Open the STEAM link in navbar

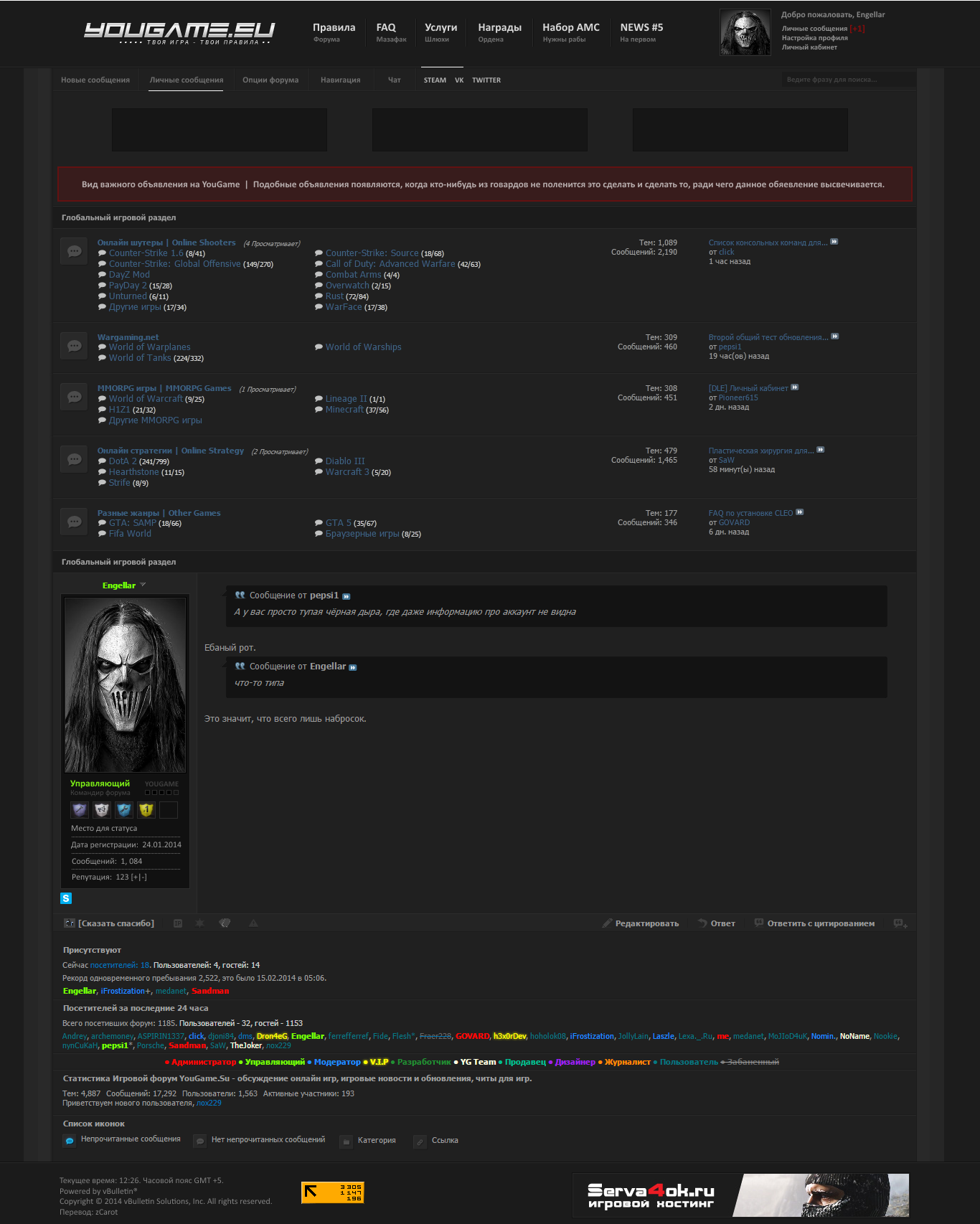click(435, 80)
